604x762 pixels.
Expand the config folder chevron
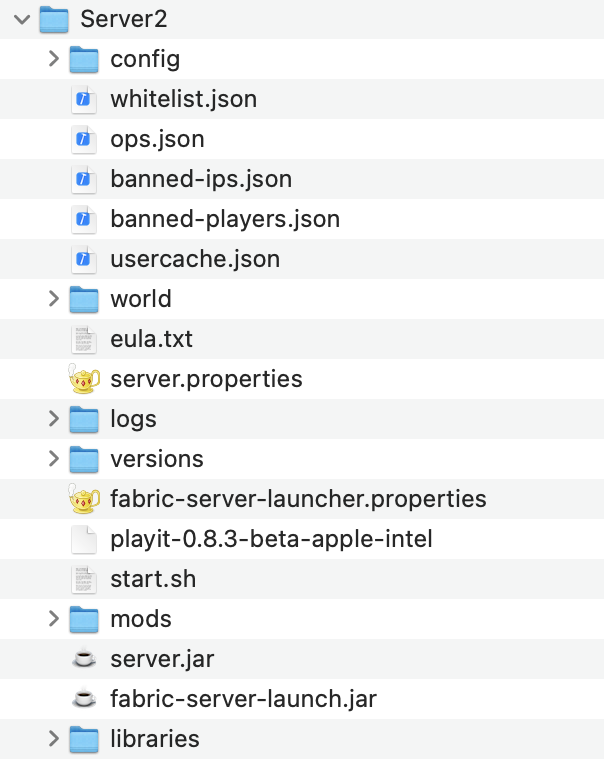pyautogui.click(x=54, y=59)
